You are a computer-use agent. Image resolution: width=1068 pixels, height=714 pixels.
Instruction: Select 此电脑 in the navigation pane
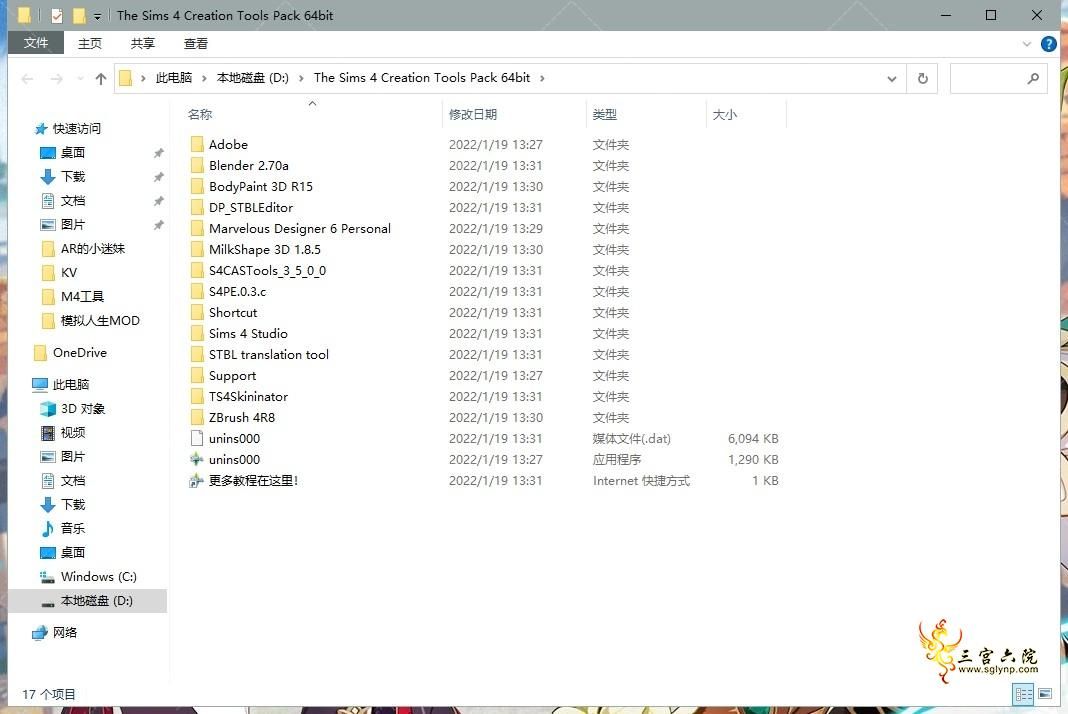[71, 384]
